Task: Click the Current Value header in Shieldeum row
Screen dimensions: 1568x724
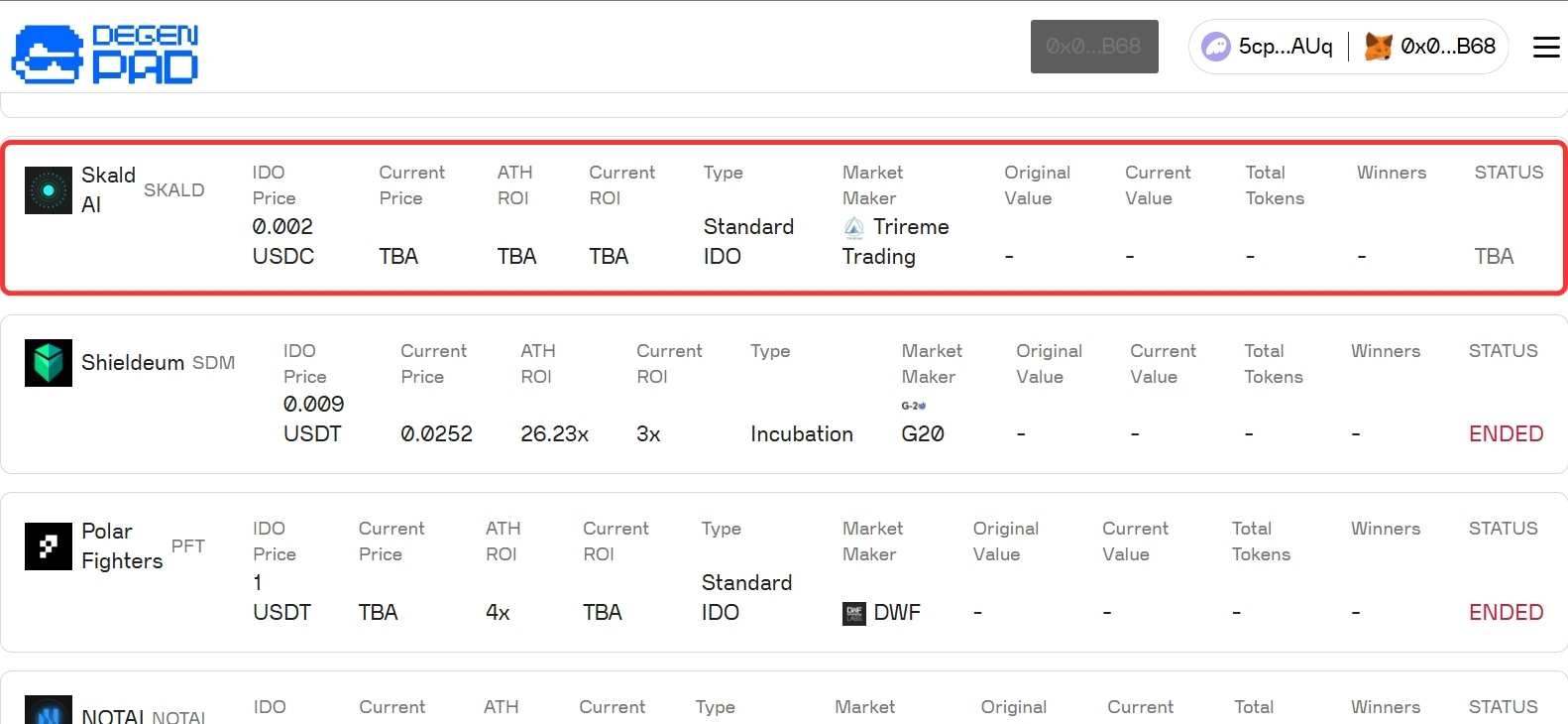Action: click(1164, 364)
